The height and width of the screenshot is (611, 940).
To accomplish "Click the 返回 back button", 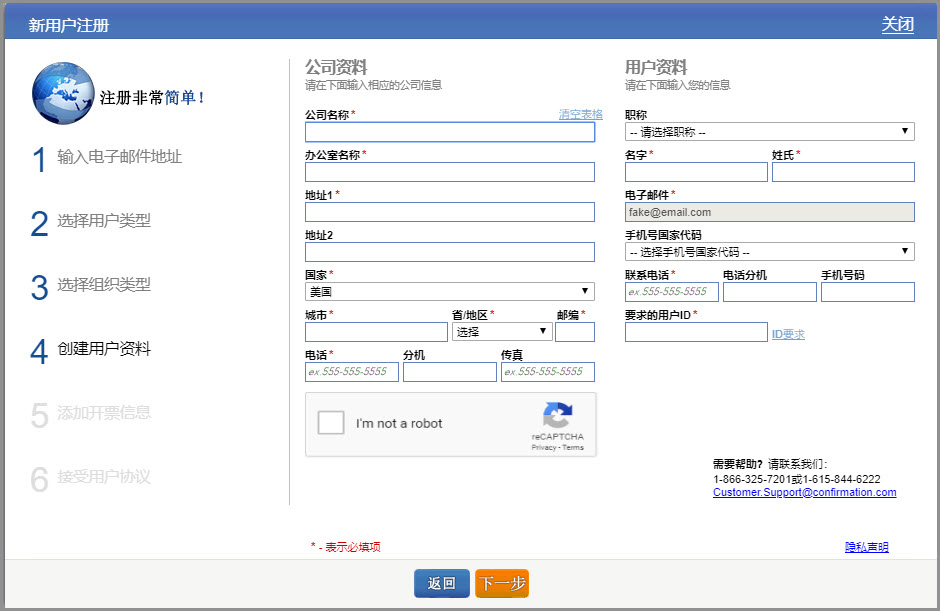I will click(x=441, y=584).
